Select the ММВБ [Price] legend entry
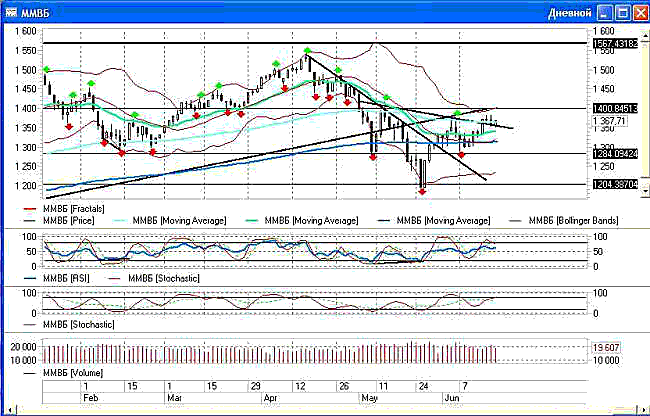 [59, 221]
